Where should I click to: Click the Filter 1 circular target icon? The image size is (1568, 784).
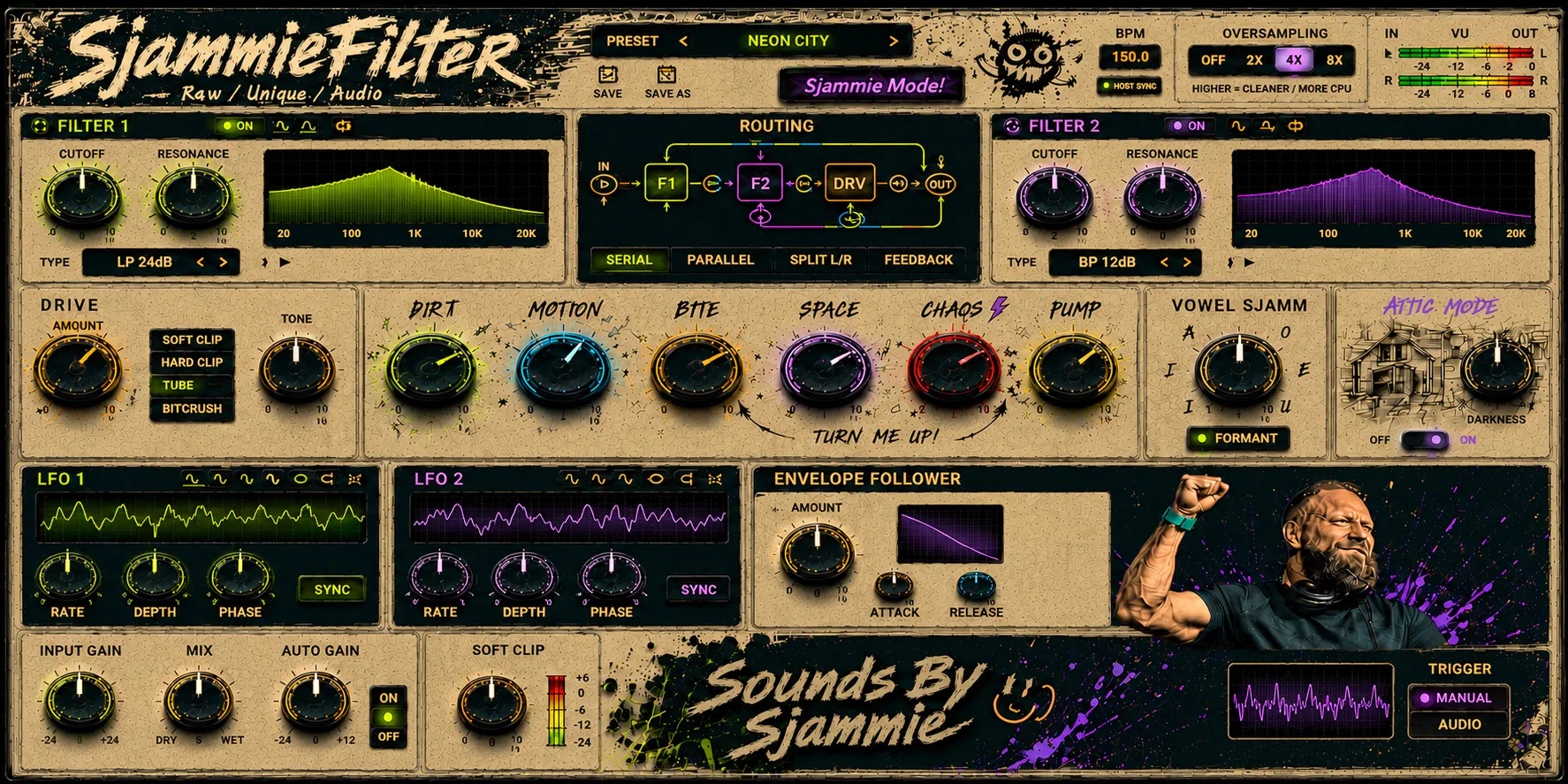pos(40,126)
